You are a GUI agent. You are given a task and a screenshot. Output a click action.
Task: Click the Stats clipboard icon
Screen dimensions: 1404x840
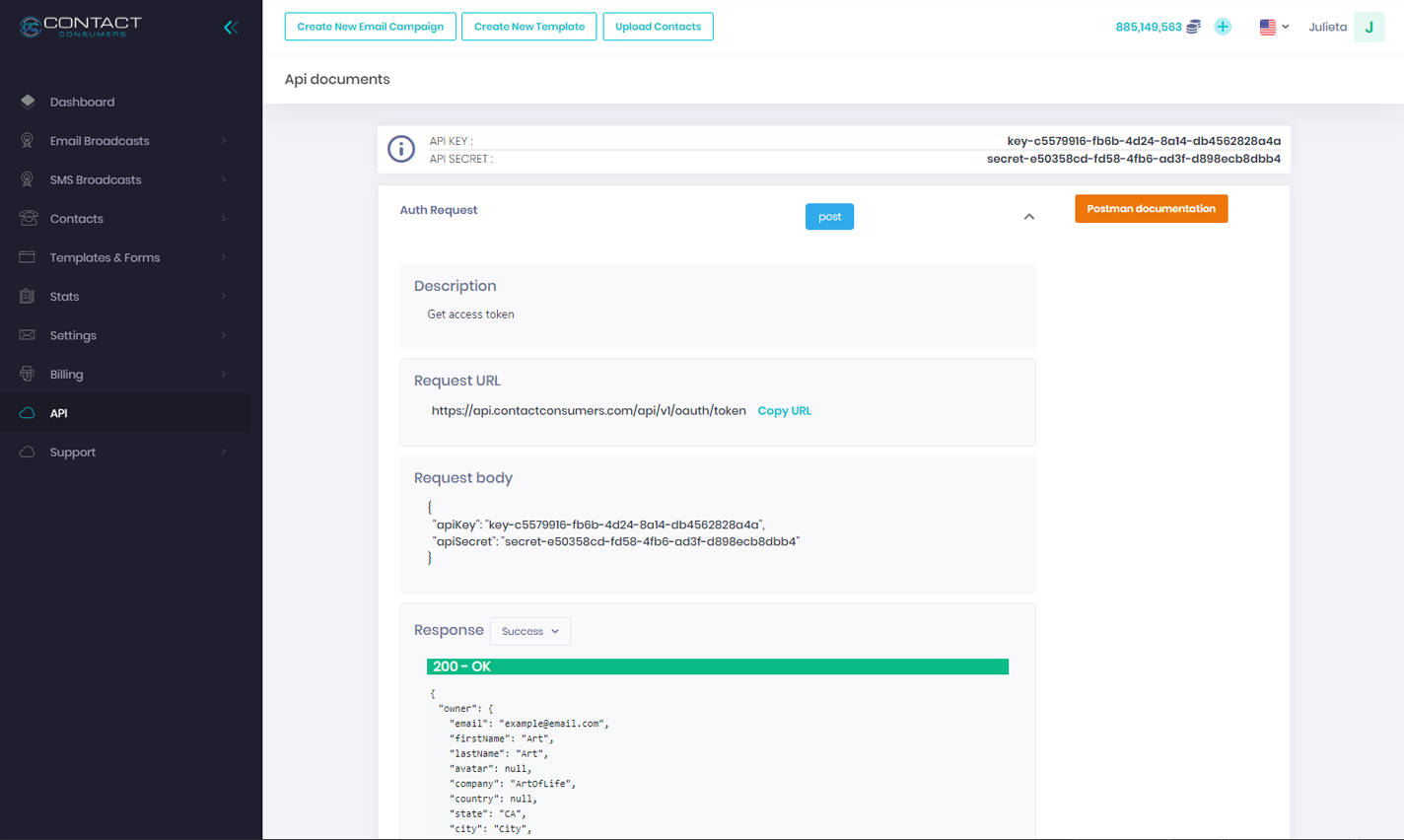(28, 296)
